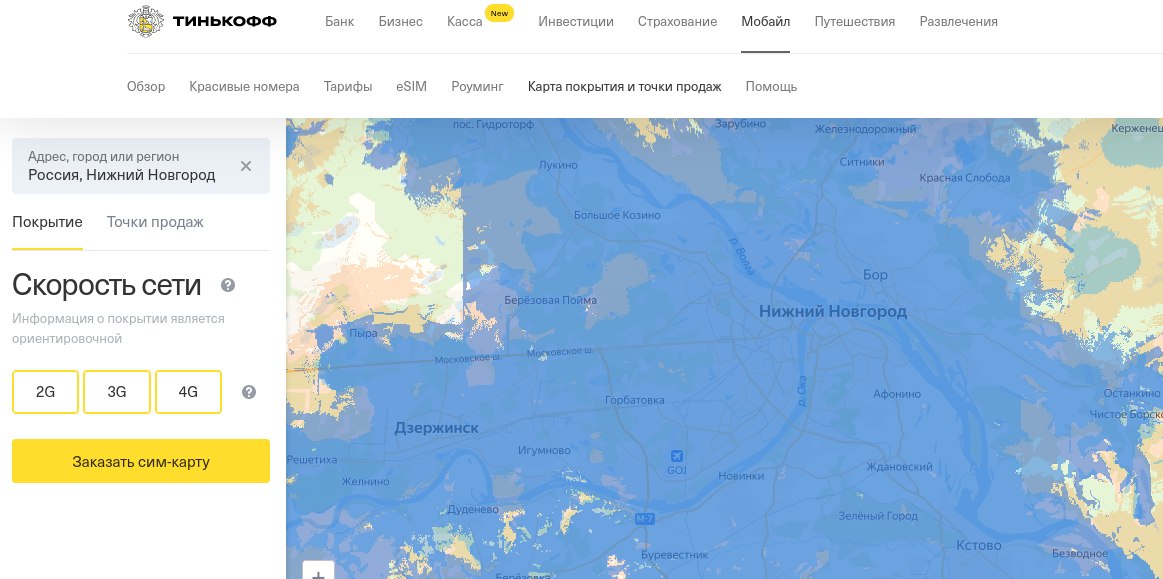Click Ждановский label on map
Image resolution: width=1163 pixels, height=579 pixels.
coord(900,467)
